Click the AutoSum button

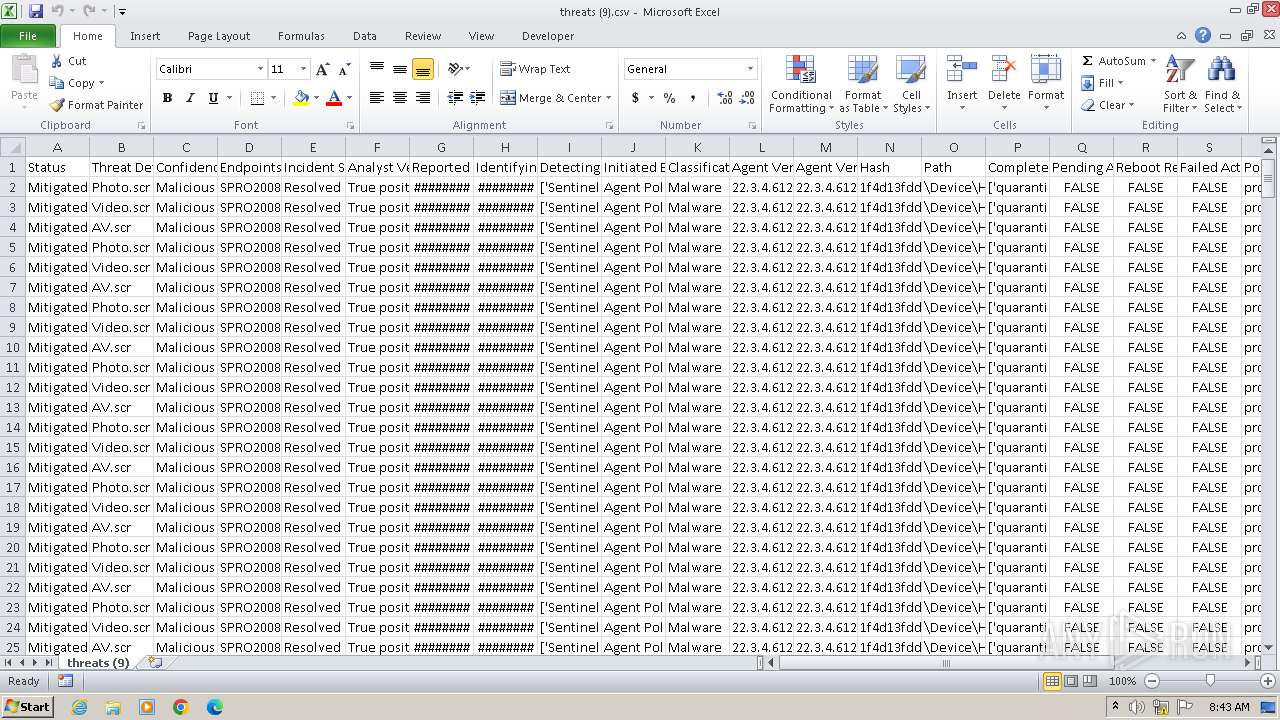pyautogui.click(x=1113, y=61)
